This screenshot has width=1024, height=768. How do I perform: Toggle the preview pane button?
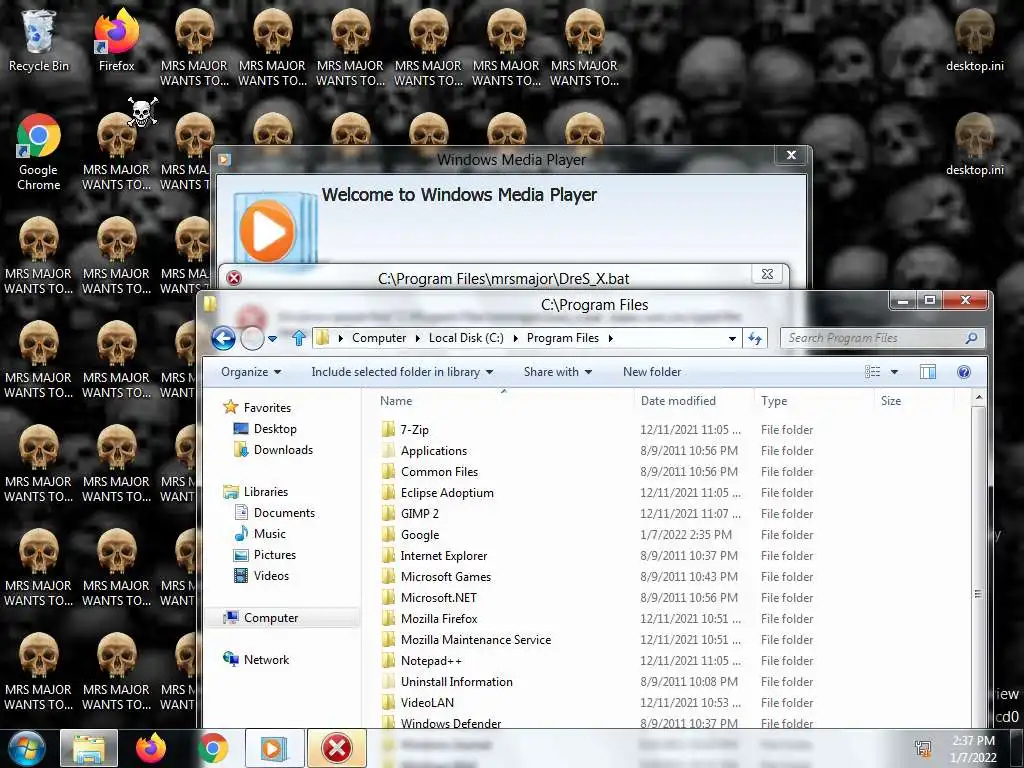coord(927,372)
